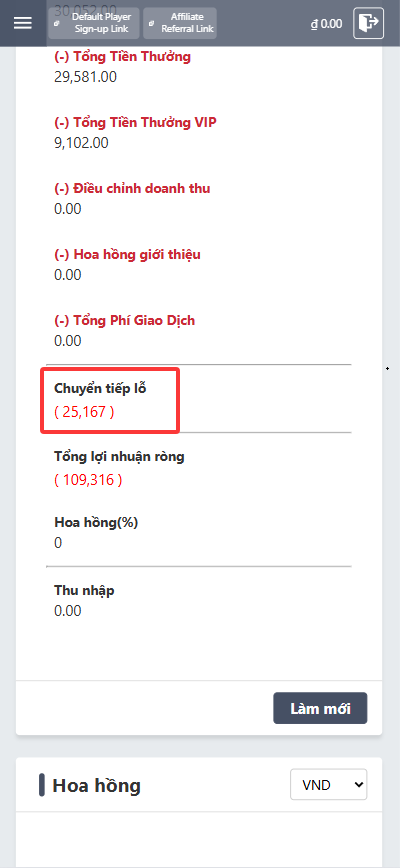Click the Thu nhập label
Viewport: 400px width, 868px height.
pos(84,590)
